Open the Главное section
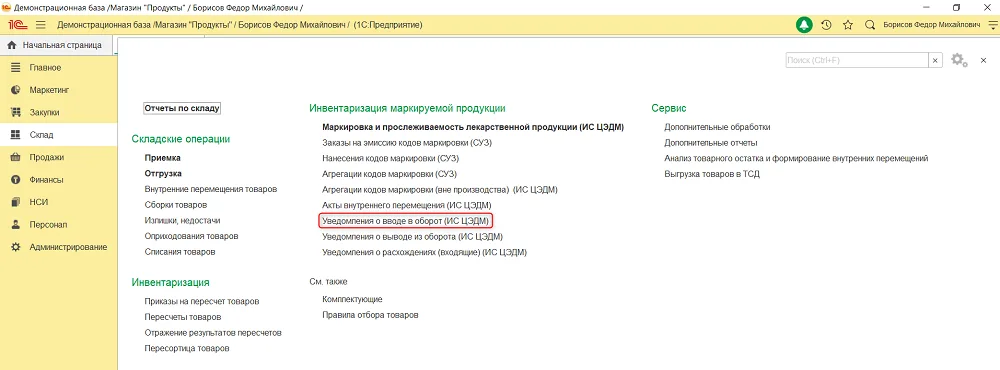 pos(59,68)
